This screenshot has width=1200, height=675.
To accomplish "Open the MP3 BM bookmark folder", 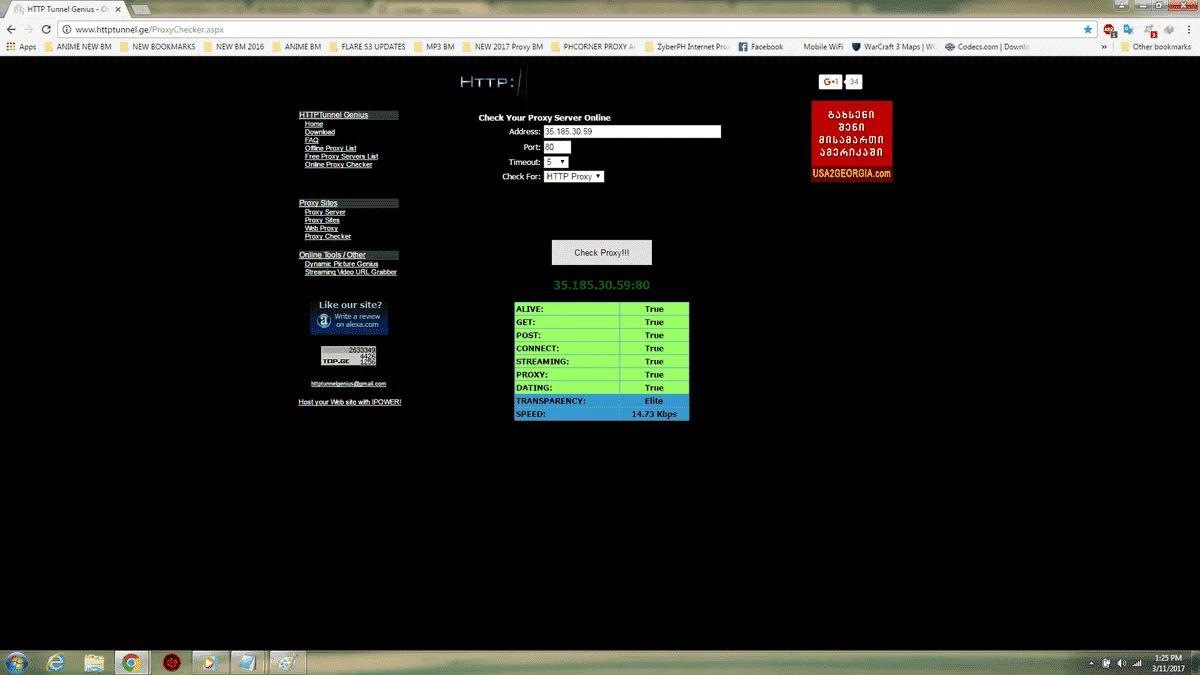I will point(433,47).
